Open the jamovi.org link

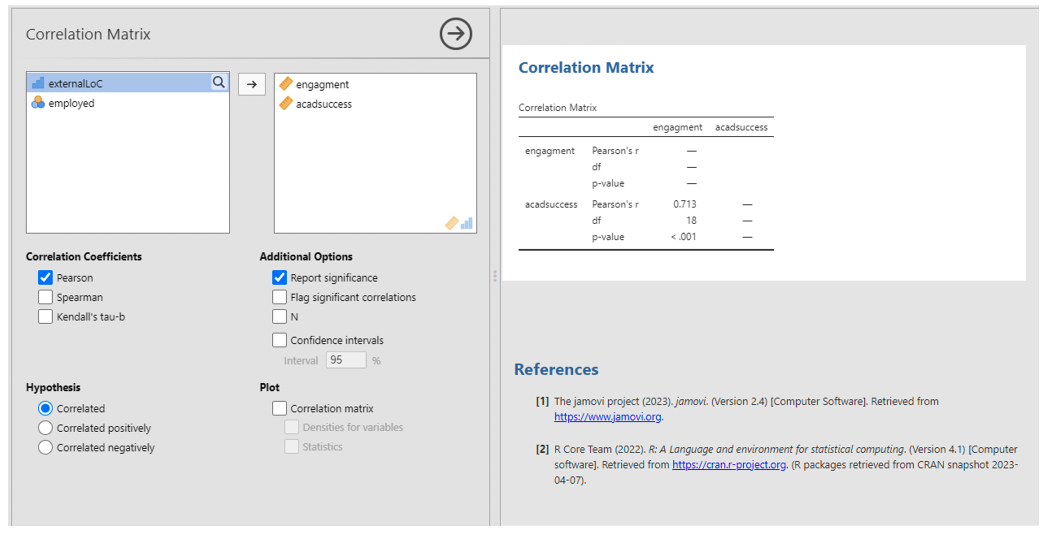tap(607, 417)
